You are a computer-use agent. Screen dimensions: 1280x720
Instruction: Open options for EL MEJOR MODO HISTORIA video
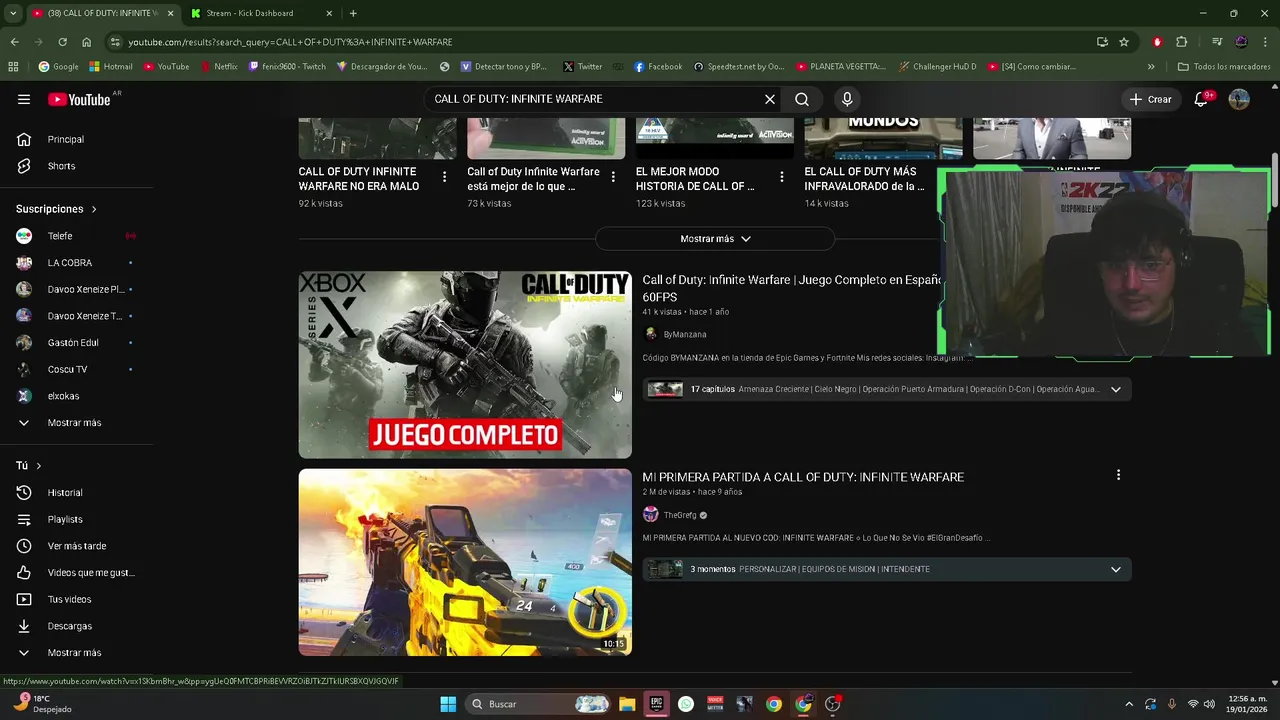click(782, 177)
